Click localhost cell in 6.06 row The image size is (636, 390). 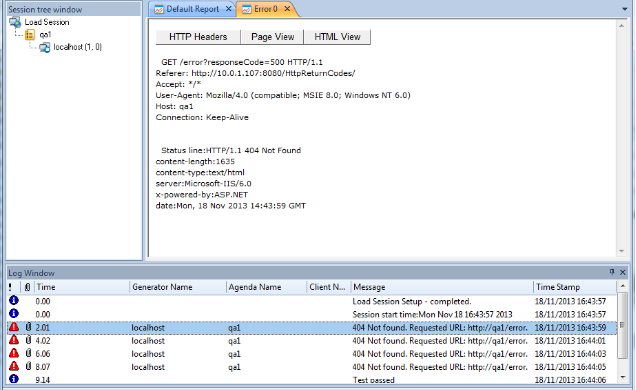[x=148, y=354]
